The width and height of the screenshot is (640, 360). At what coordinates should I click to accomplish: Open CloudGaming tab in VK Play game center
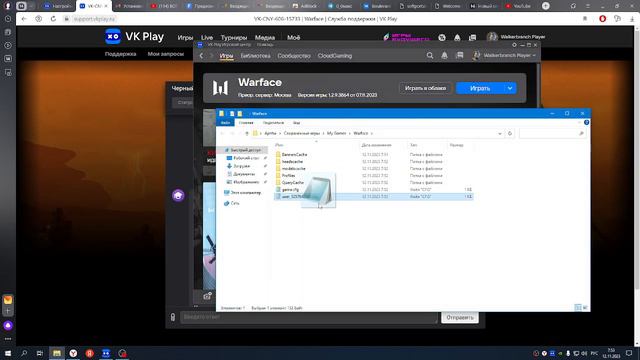coord(335,56)
